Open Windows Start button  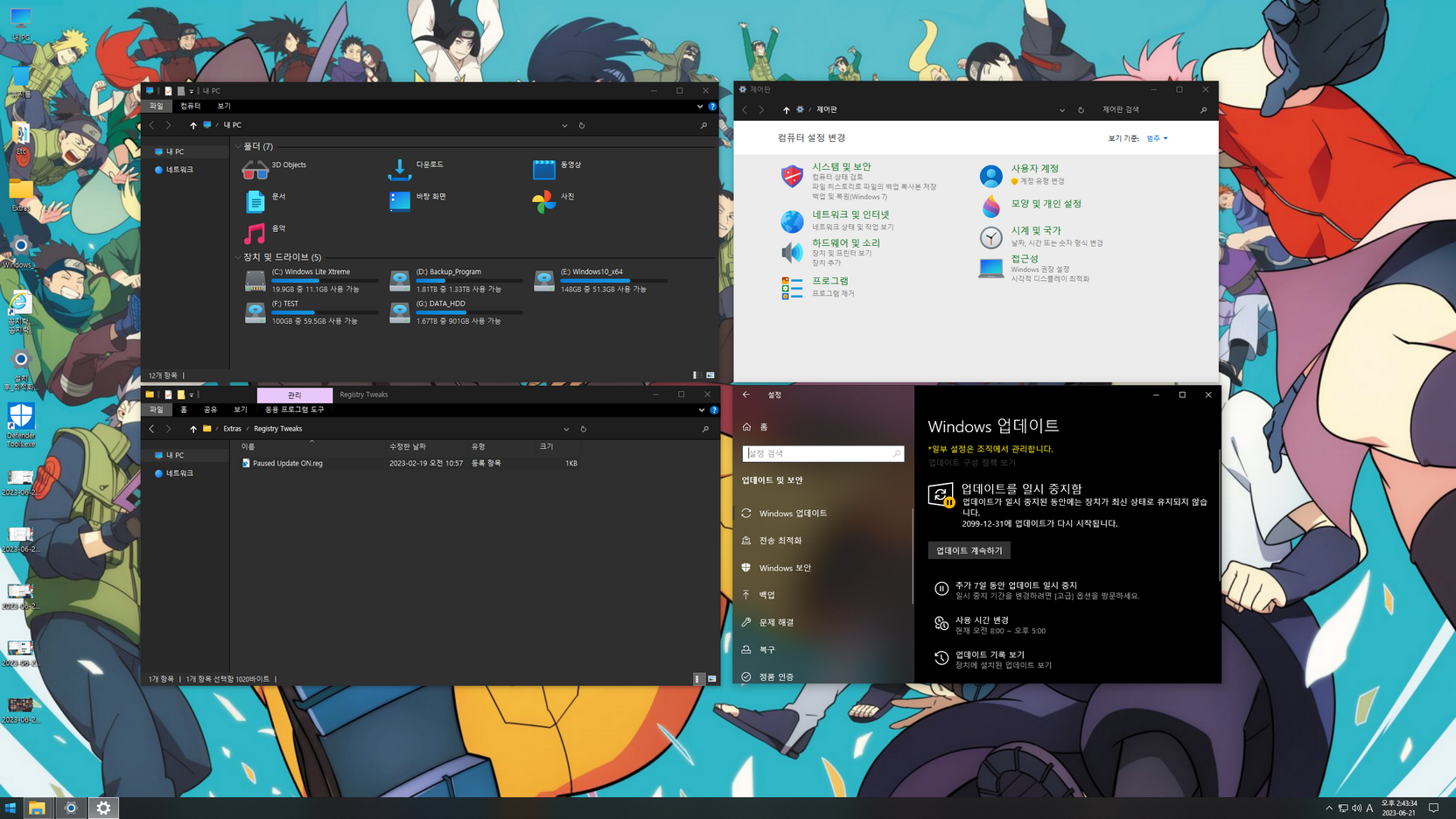[x=11, y=808]
